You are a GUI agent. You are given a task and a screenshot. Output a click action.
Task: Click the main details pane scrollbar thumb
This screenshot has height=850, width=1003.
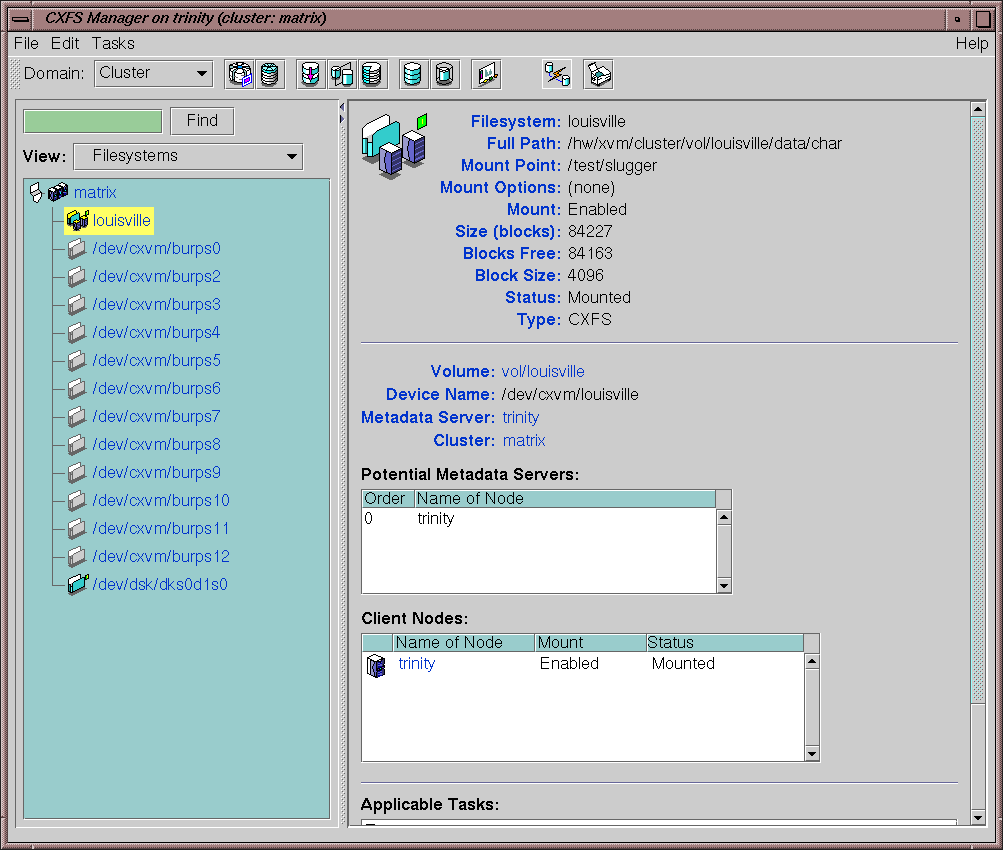pyautogui.click(x=977, y=410)
